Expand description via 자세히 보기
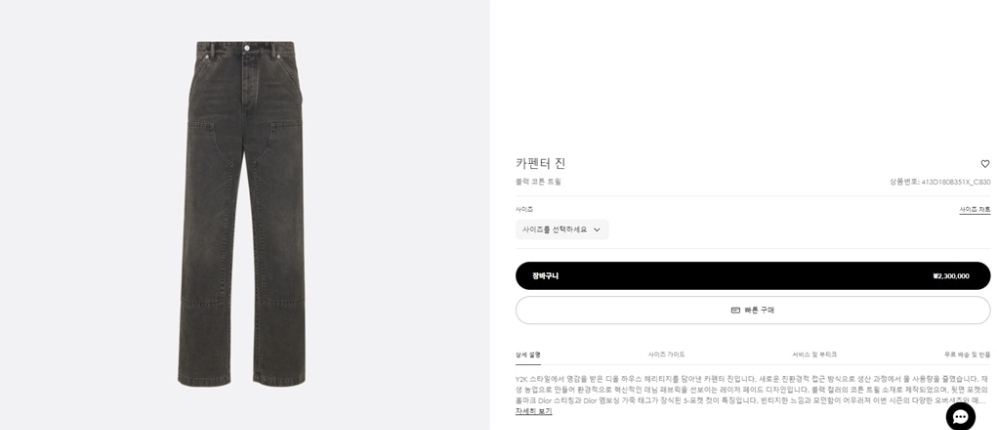The height and width of the screenshot is (430, 997). click(x=533, y=412)
